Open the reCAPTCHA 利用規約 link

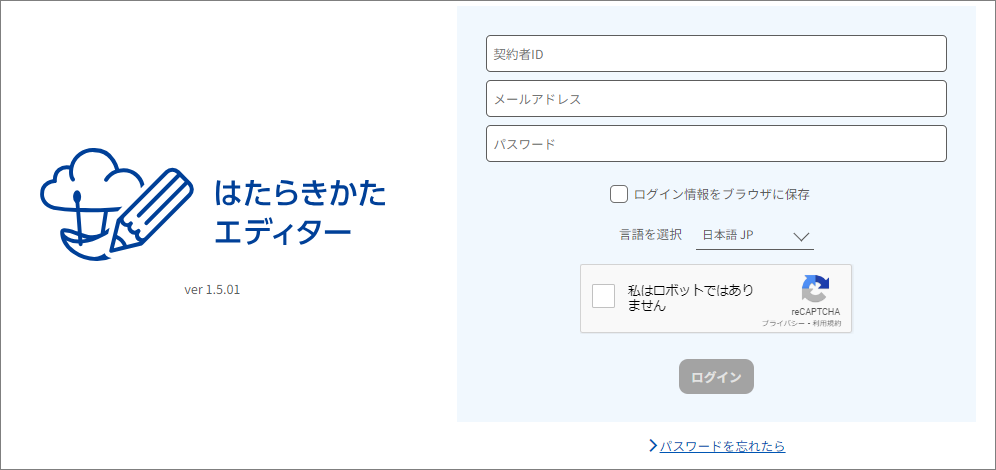tap(827, 324)
